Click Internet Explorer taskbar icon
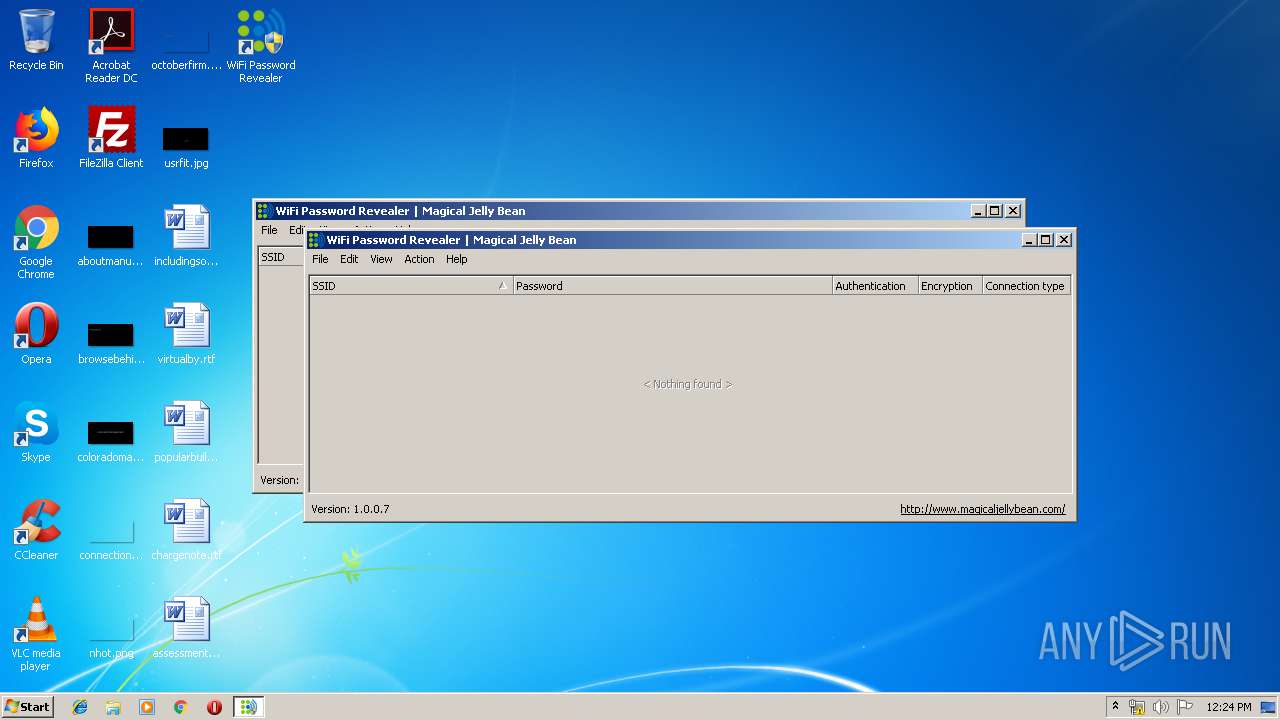The width and height of the screenshot is (1280, 720). (80, 707)
